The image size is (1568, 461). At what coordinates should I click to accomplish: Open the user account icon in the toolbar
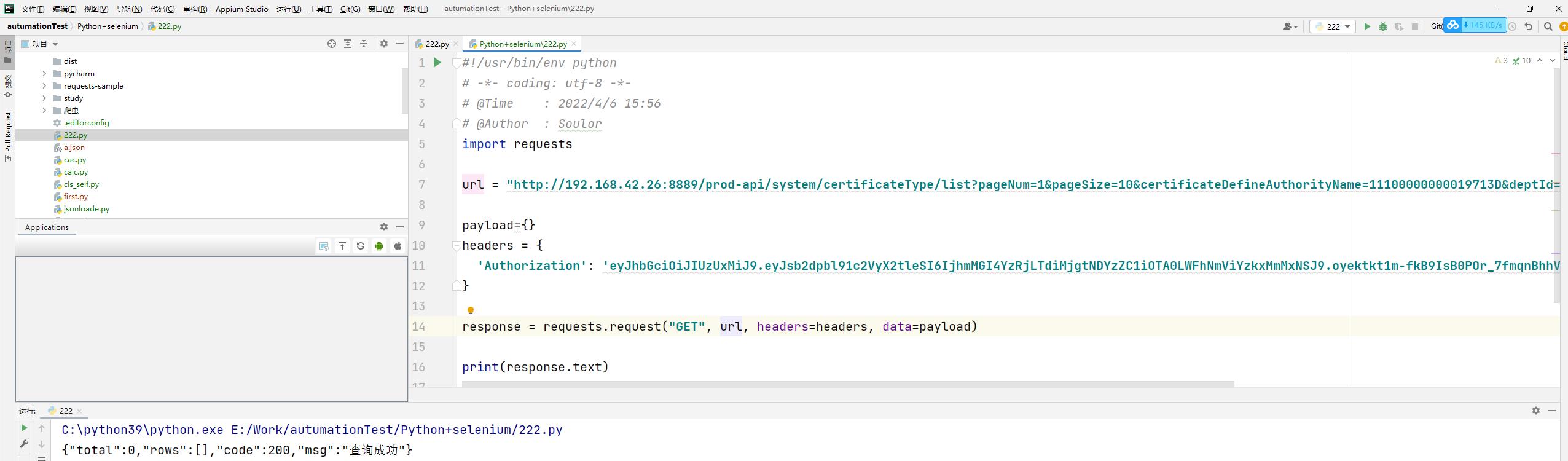(1290, 26)
